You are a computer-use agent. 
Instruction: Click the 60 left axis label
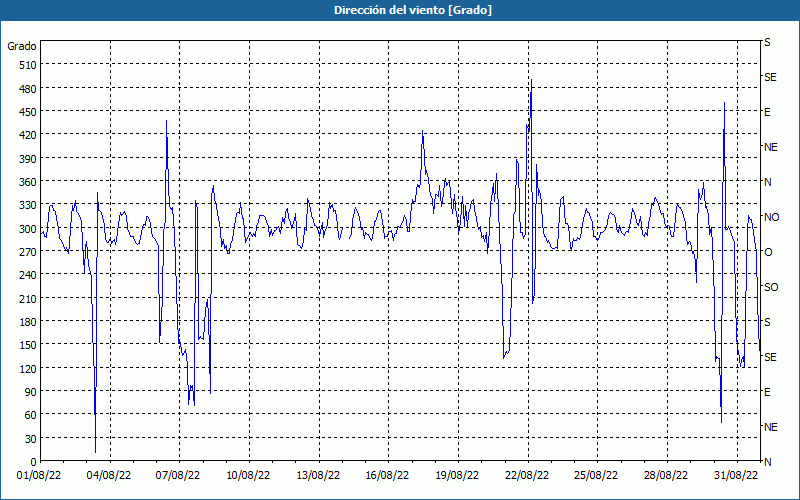(x=31, y=415)
